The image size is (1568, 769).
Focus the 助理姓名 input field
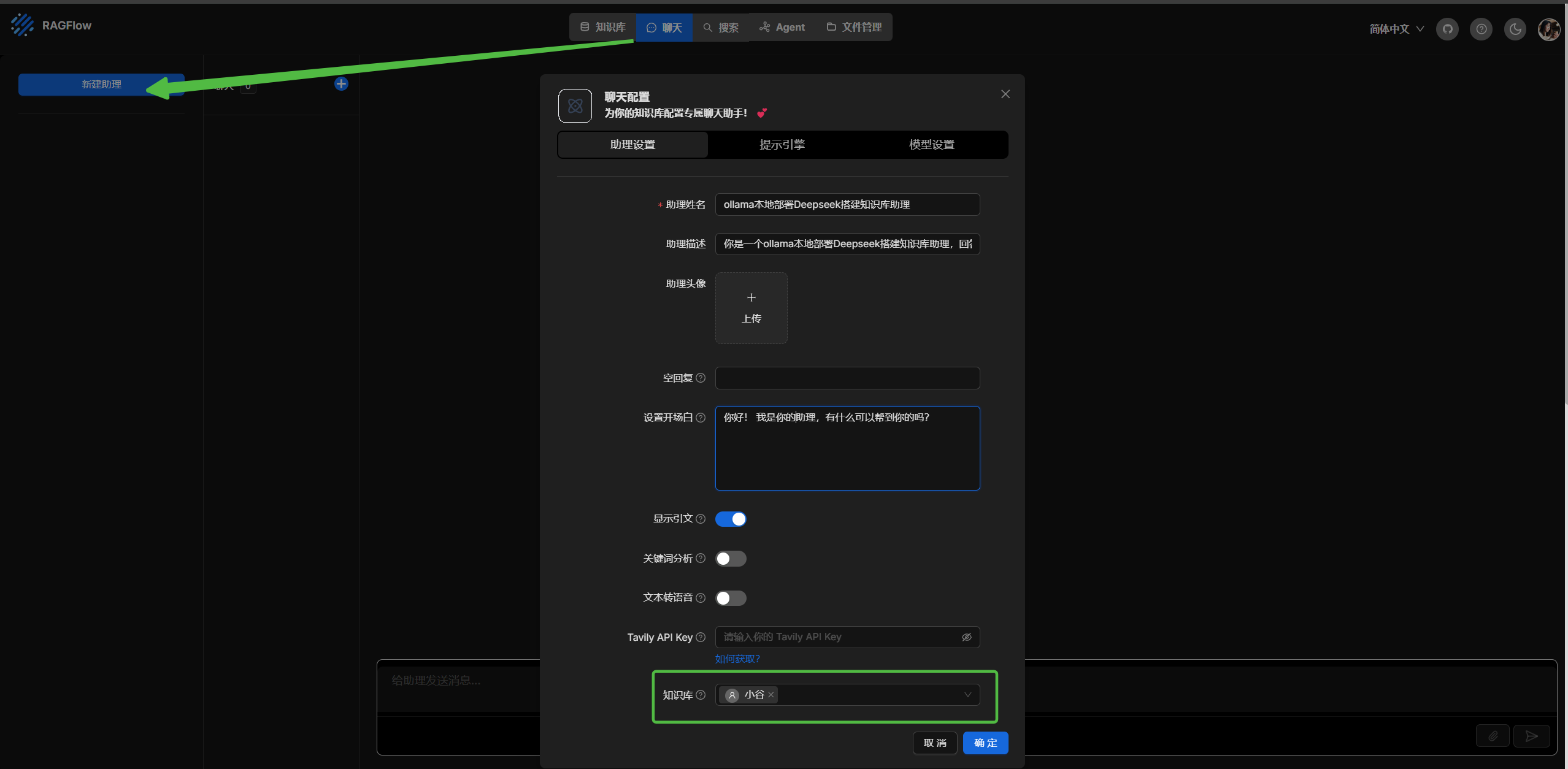coord(847,205)
